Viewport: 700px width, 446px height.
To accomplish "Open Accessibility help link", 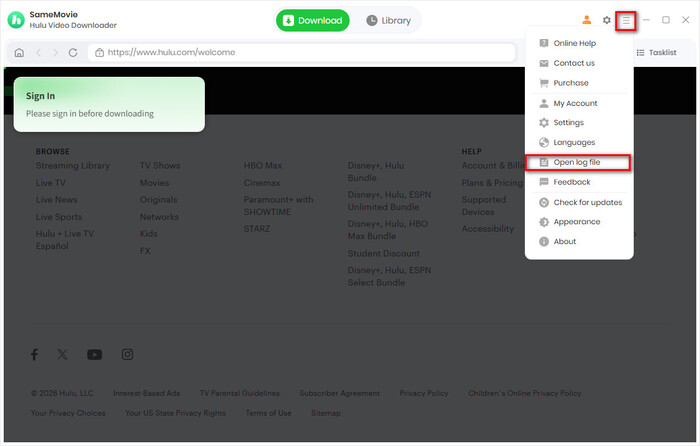I will point(488,229).
